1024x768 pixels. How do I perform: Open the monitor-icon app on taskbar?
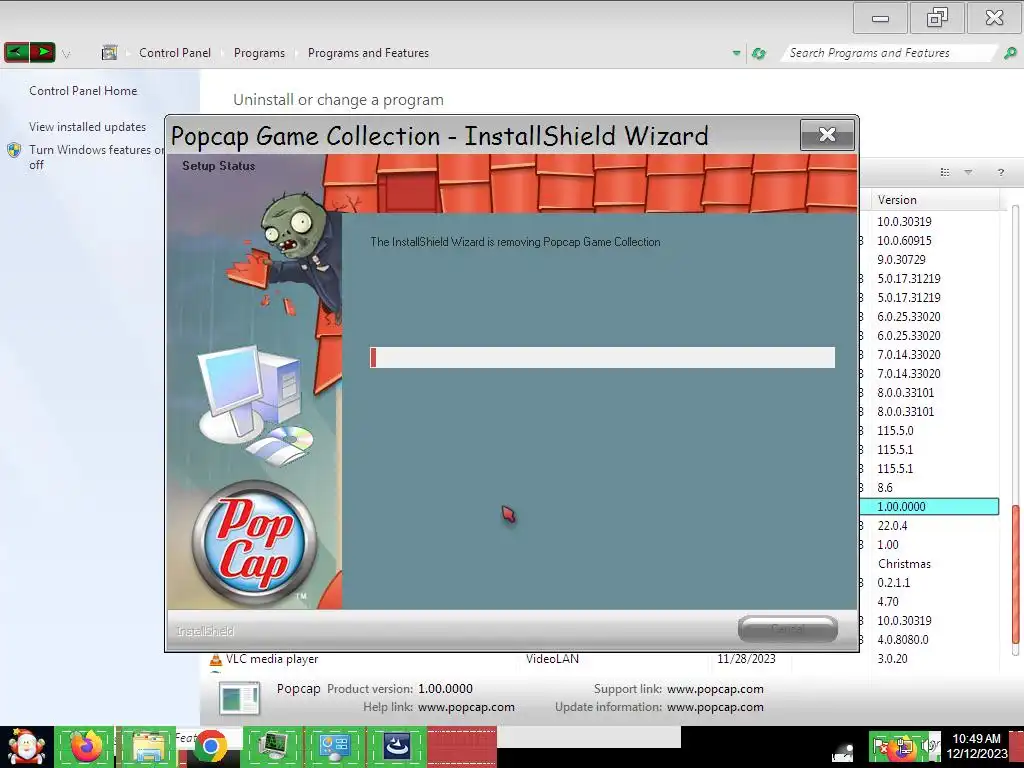(272, 747)
